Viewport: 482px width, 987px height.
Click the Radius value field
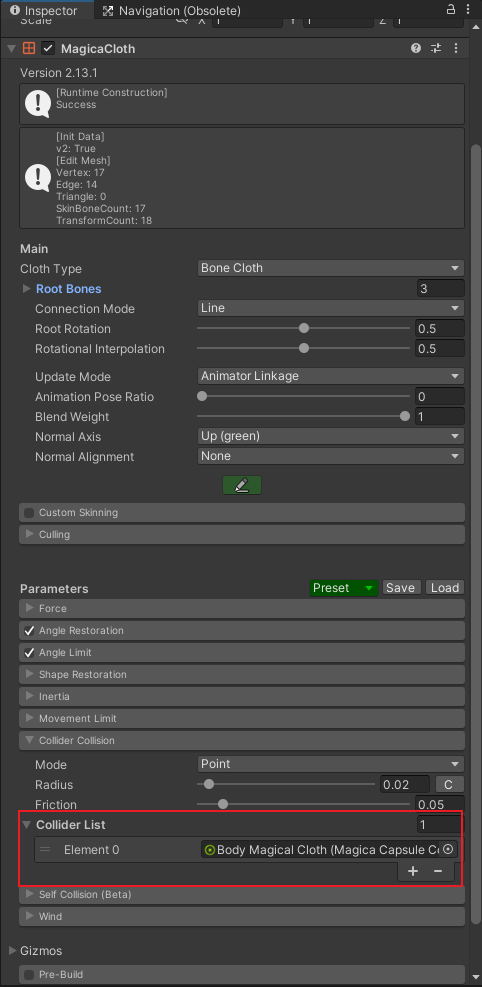pyautogui.click(x=405, y=784)
